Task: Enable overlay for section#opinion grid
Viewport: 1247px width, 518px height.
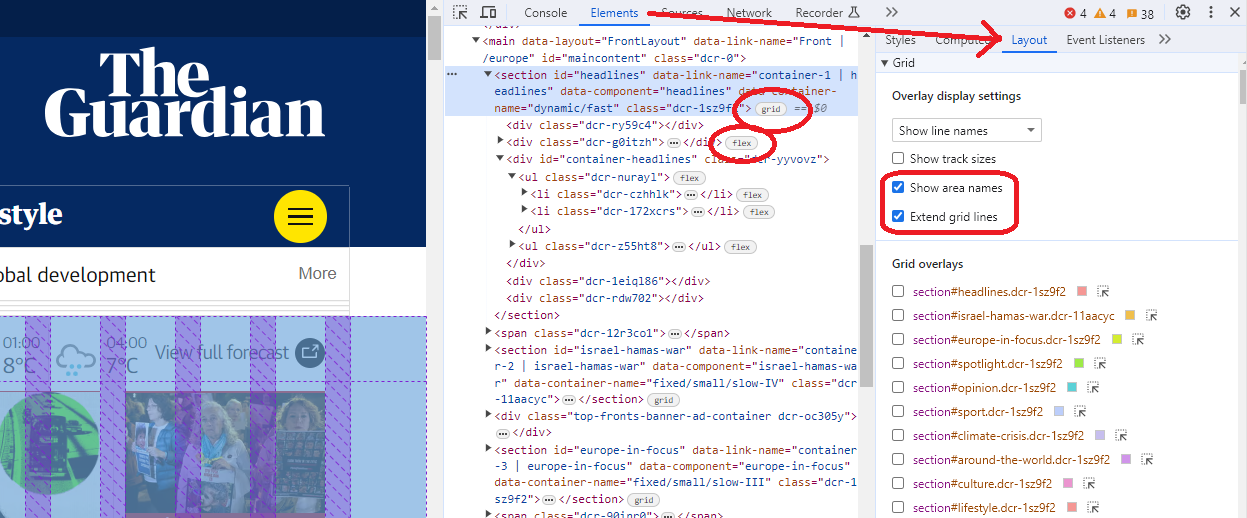Action: (x=899, y=388)
